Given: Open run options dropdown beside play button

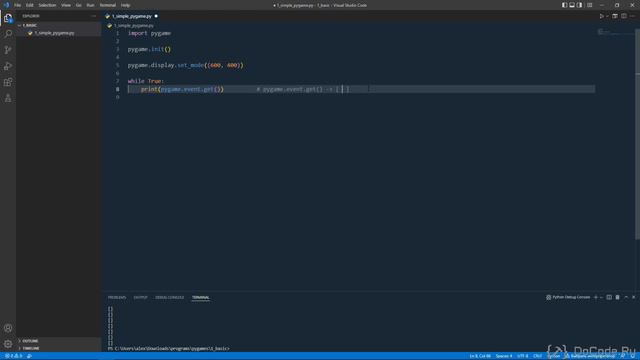Looking at the screenshot, I should 607,16.
